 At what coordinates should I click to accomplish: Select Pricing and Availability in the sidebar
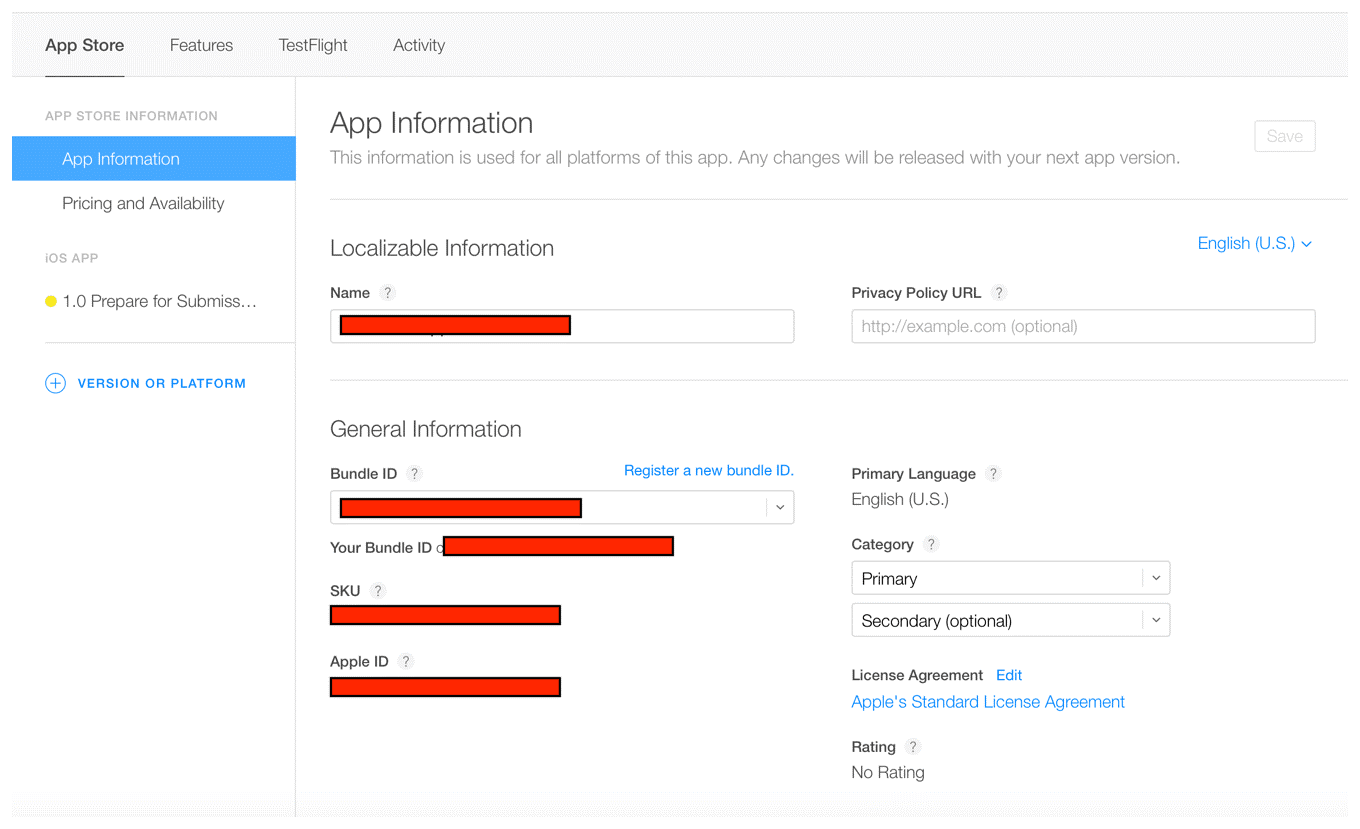coord(143,203)
